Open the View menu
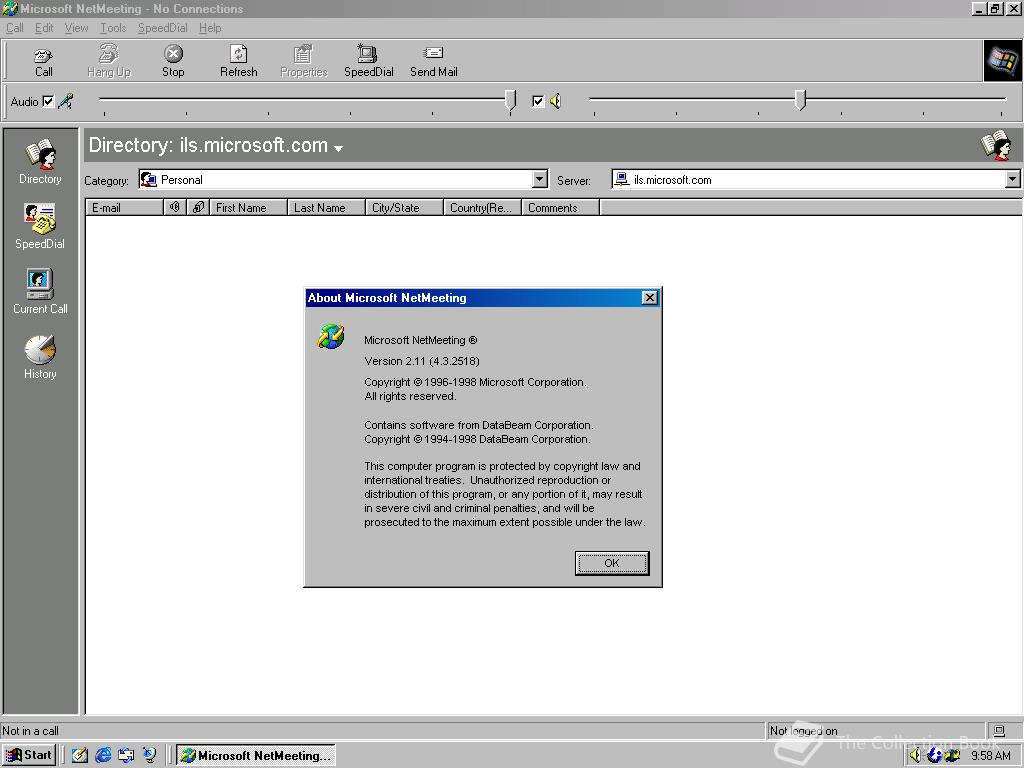Screen dimensions: 1024x768 coord(76,28)
